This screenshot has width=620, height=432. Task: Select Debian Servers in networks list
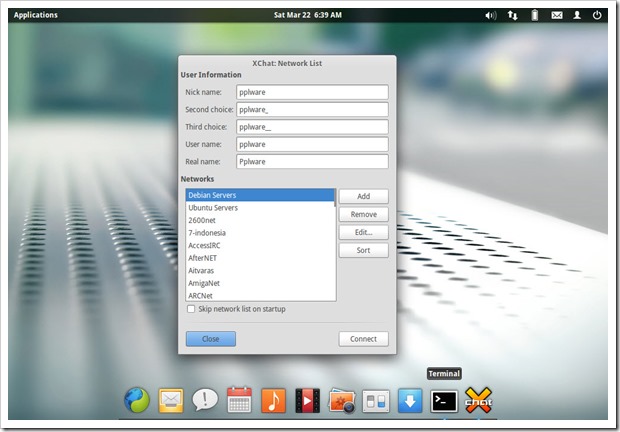point(260,195)
